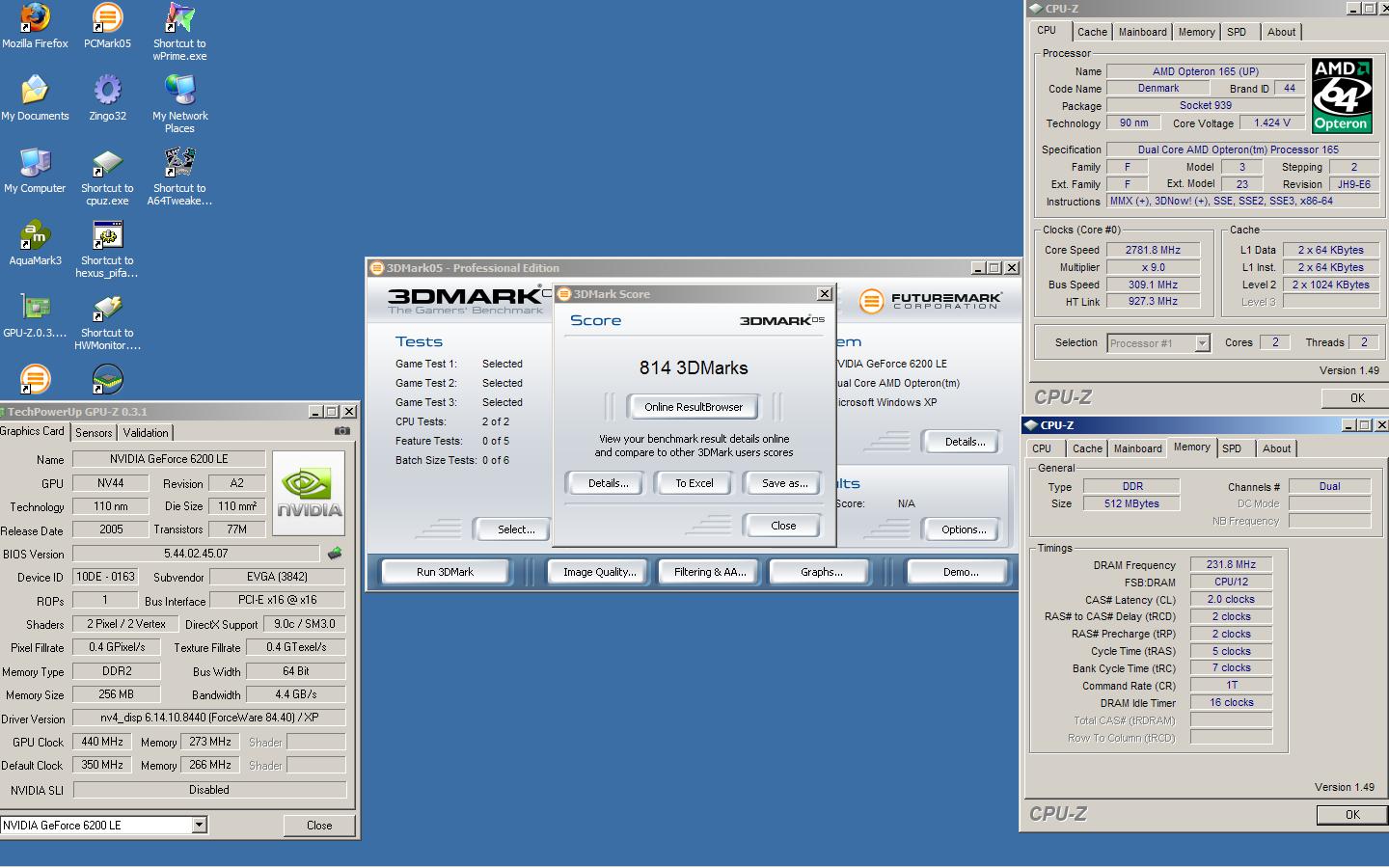The width and height of the screenshot is (1389, 868).
Task: Open the My Computer desktop icon
Action: [x=35, y=162]
